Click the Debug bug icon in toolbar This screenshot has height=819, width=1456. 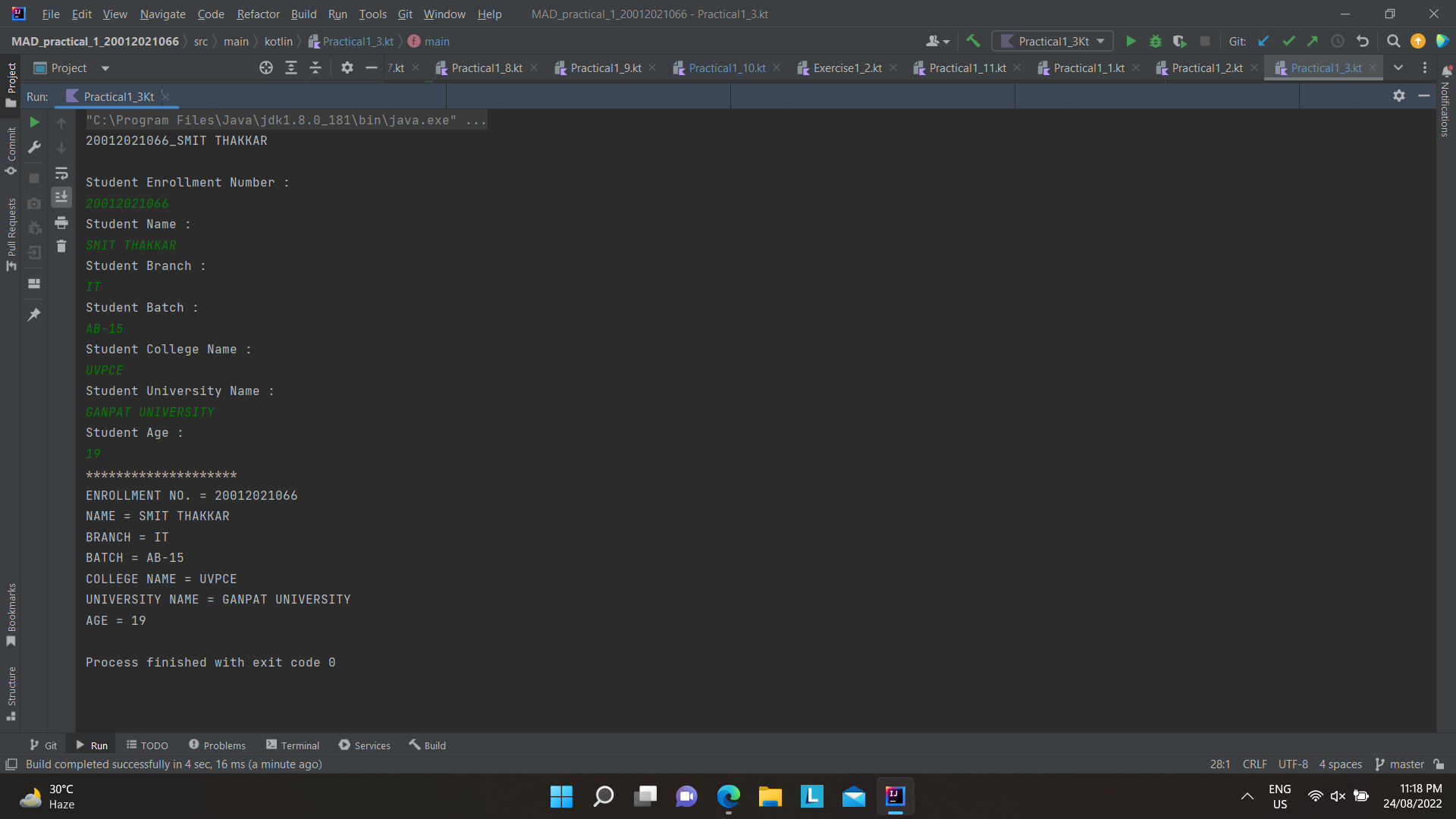(1156, 42)
